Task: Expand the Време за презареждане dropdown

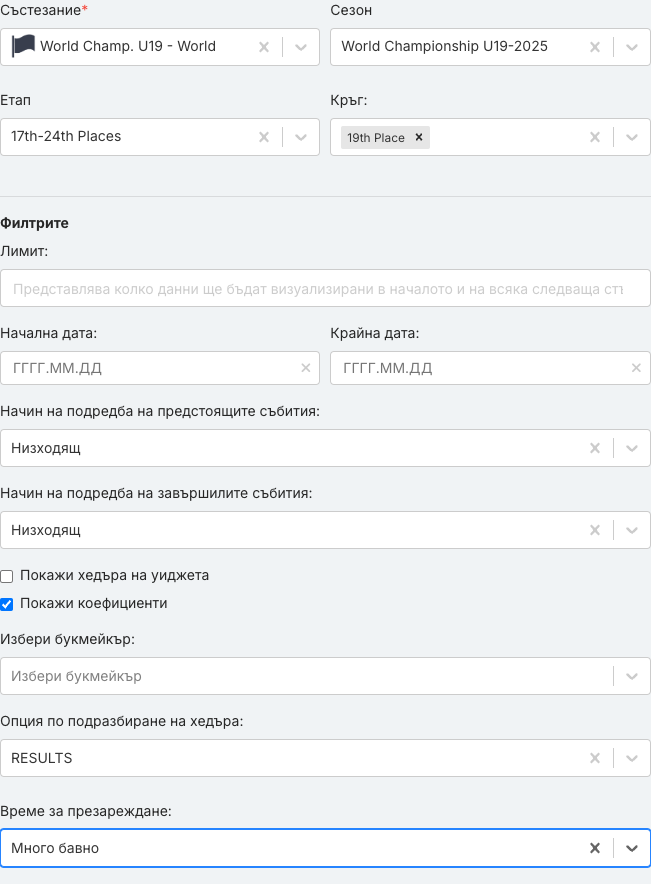Action: click(x=632, y=848)
